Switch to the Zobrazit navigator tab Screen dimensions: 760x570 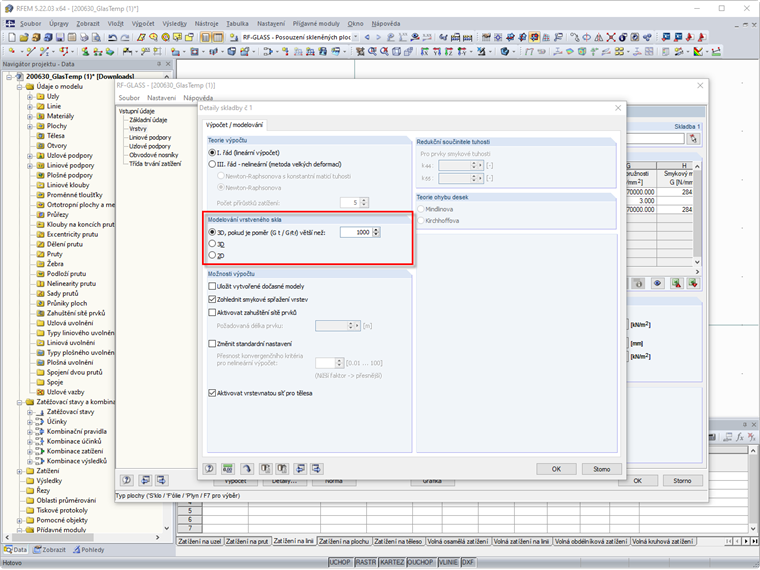pos(49,550)
